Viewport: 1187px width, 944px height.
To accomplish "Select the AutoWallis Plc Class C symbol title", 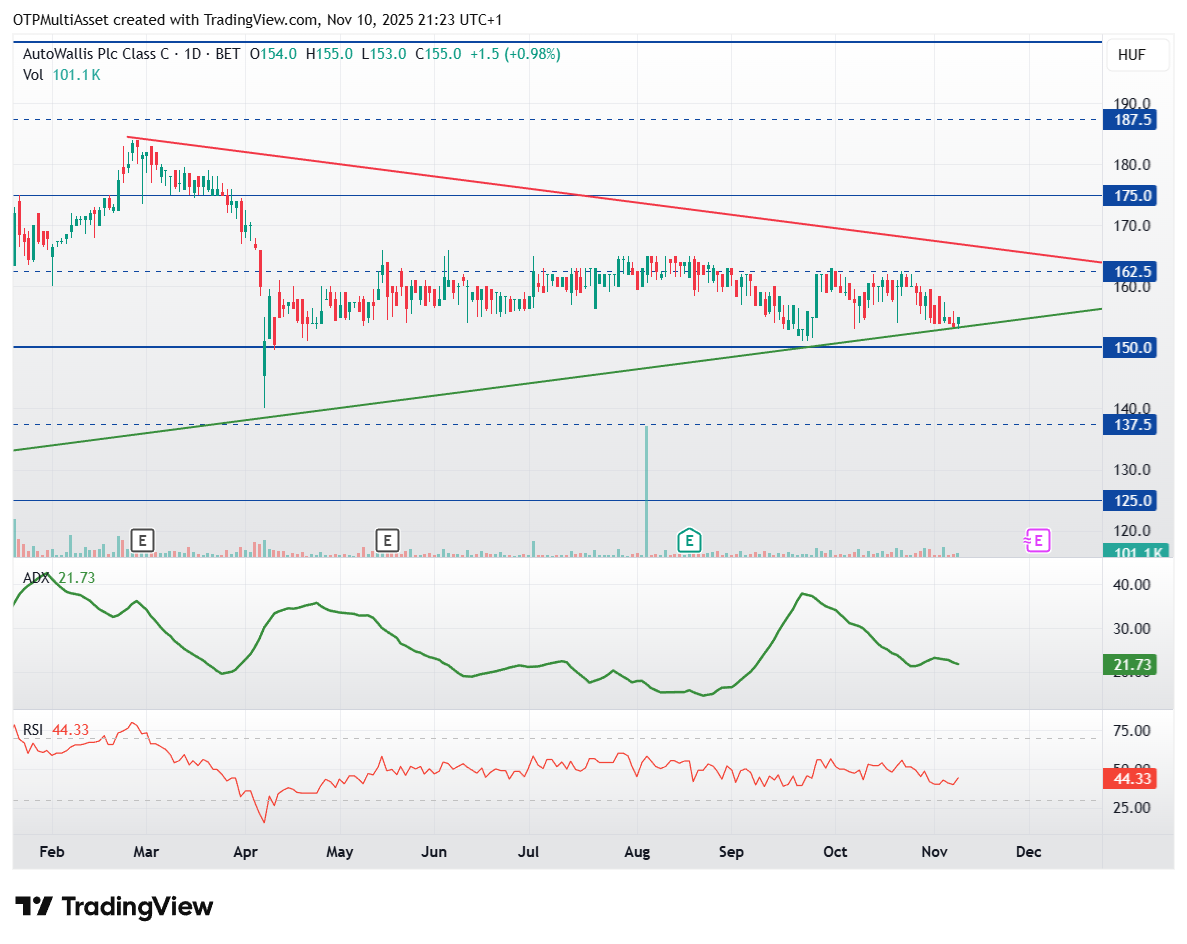I will [98, 54].
